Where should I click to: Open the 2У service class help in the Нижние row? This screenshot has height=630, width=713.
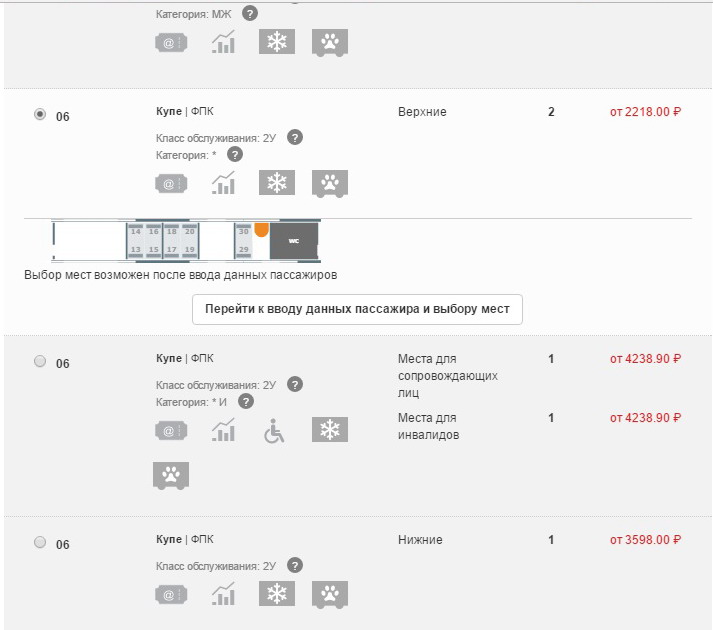(x=295, y=566)
